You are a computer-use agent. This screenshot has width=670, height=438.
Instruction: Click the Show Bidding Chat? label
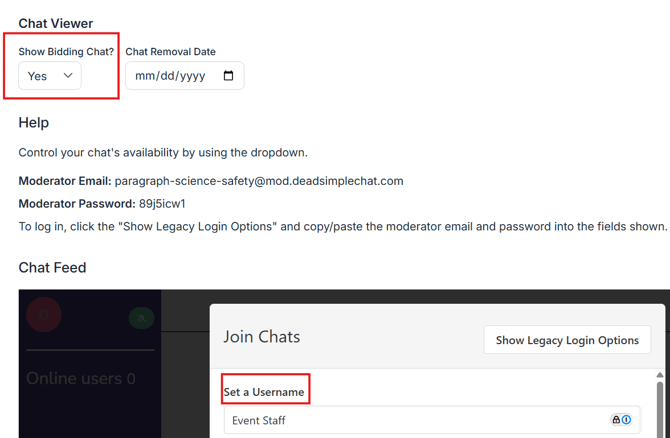66,51
